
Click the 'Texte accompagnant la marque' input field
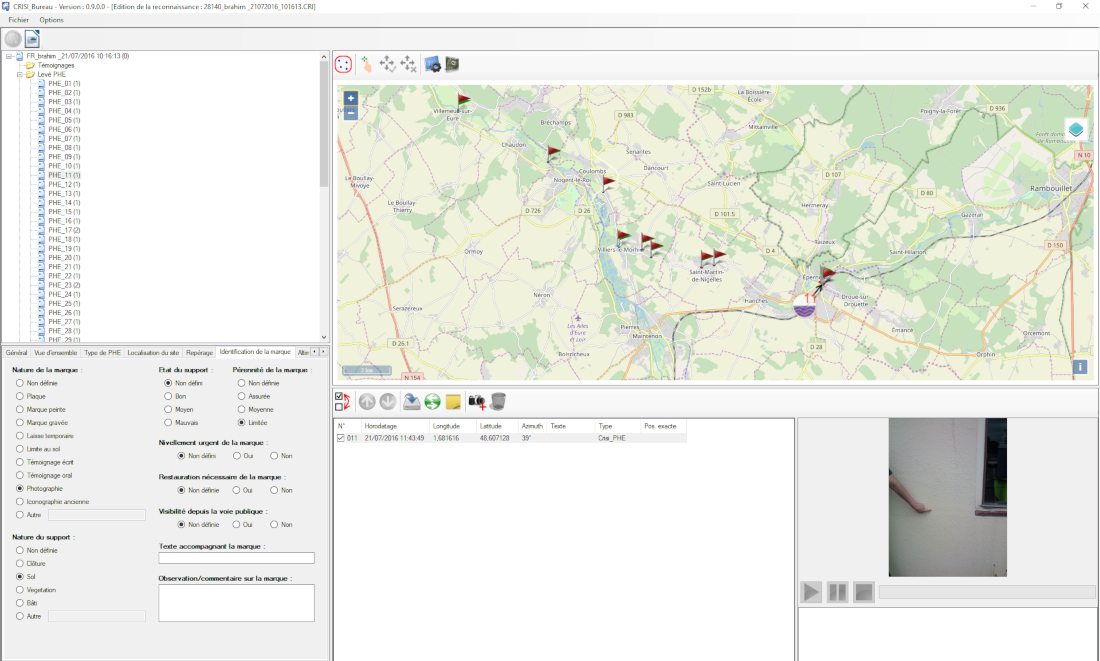pos(236,558)
